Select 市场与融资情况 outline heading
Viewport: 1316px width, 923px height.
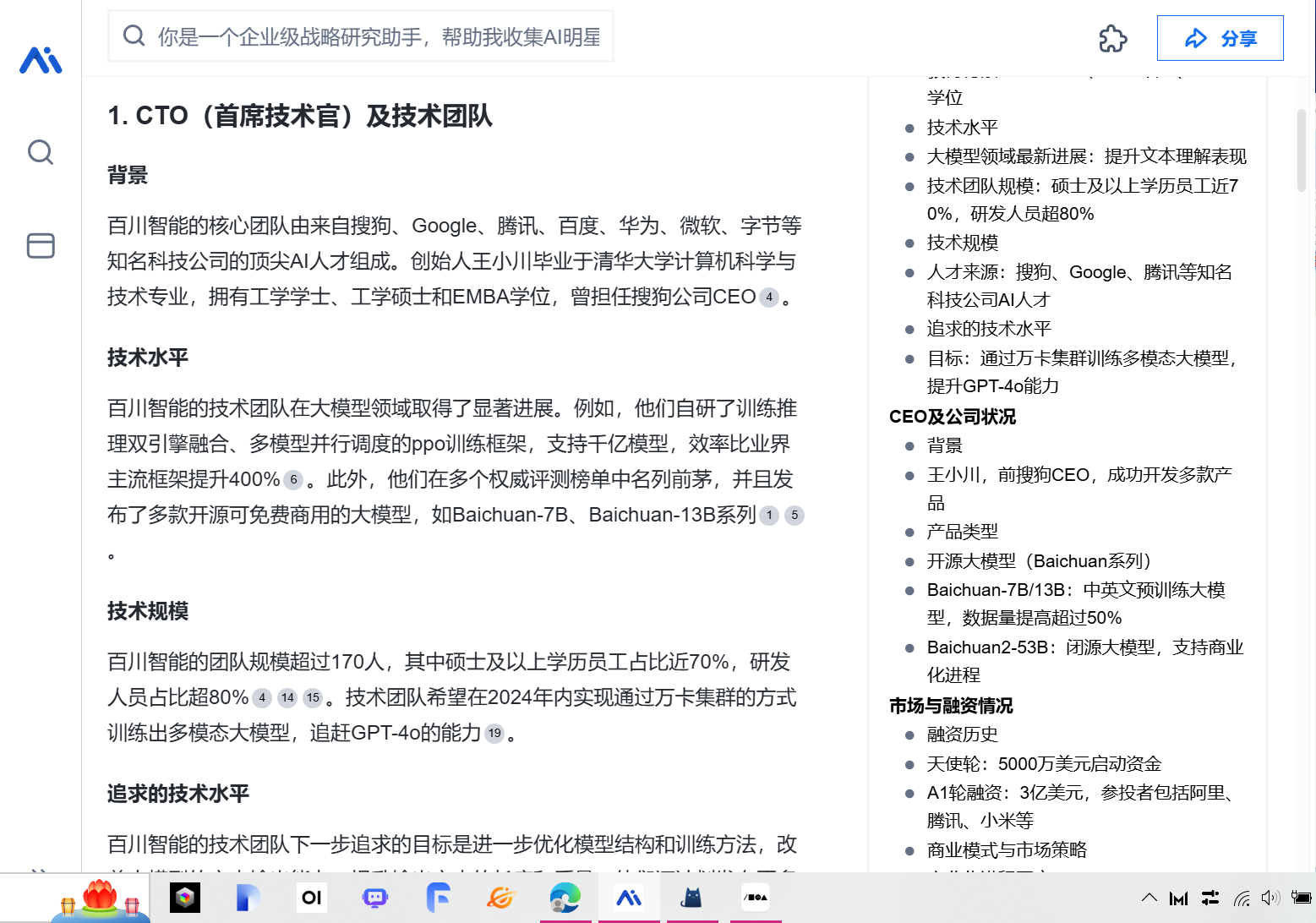click(950, 706)
